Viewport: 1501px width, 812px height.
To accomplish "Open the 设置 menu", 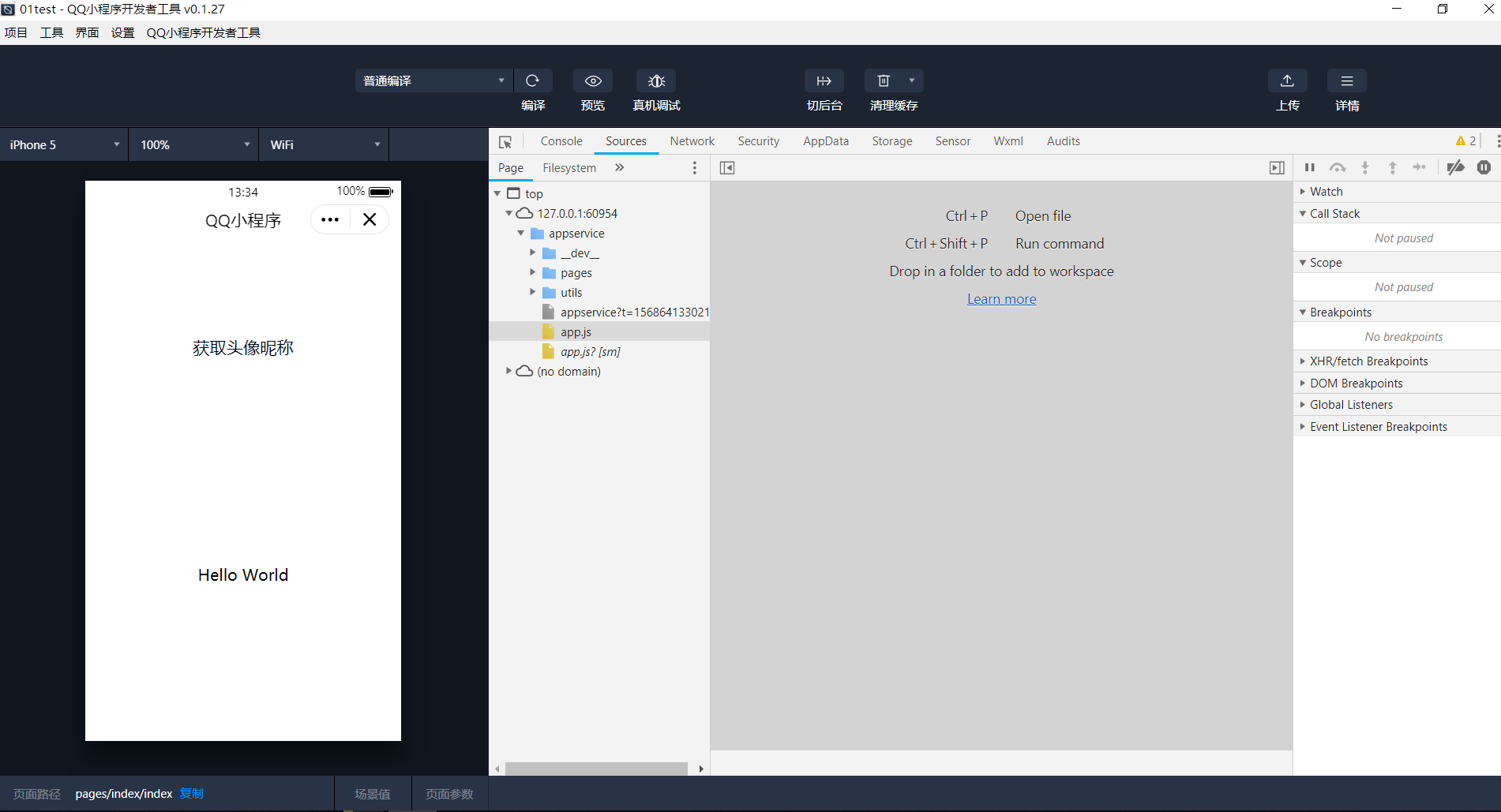I will (122, 32).
